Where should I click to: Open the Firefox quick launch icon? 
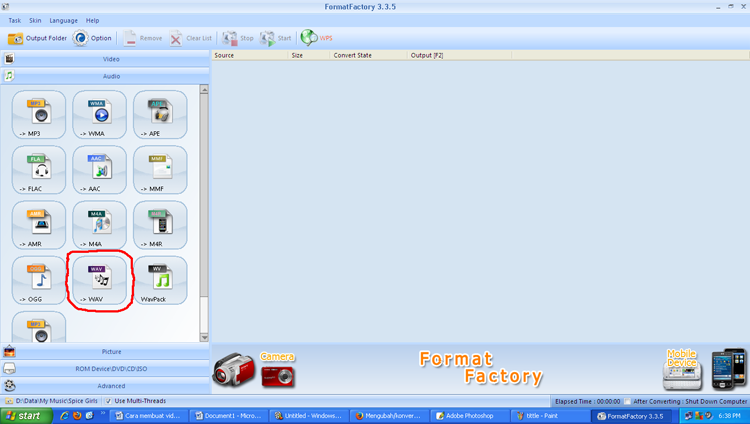coord(77,416)
